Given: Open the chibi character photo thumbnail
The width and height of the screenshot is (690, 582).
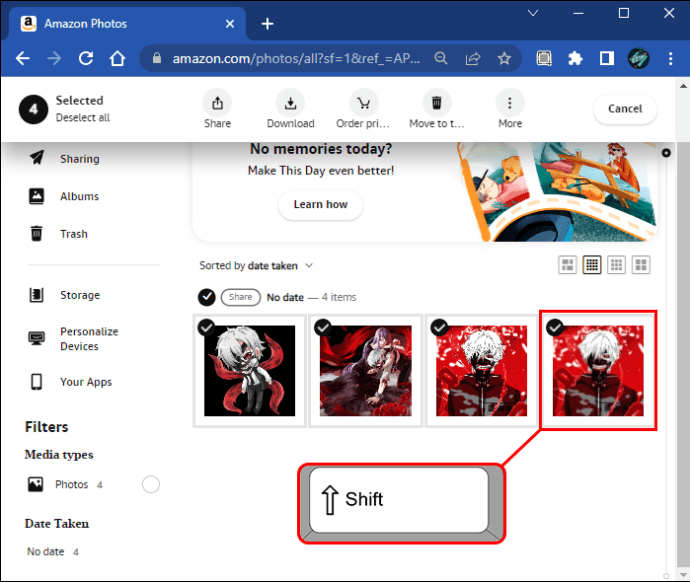Looking at the screenshot, I should (x=250, y=371).
